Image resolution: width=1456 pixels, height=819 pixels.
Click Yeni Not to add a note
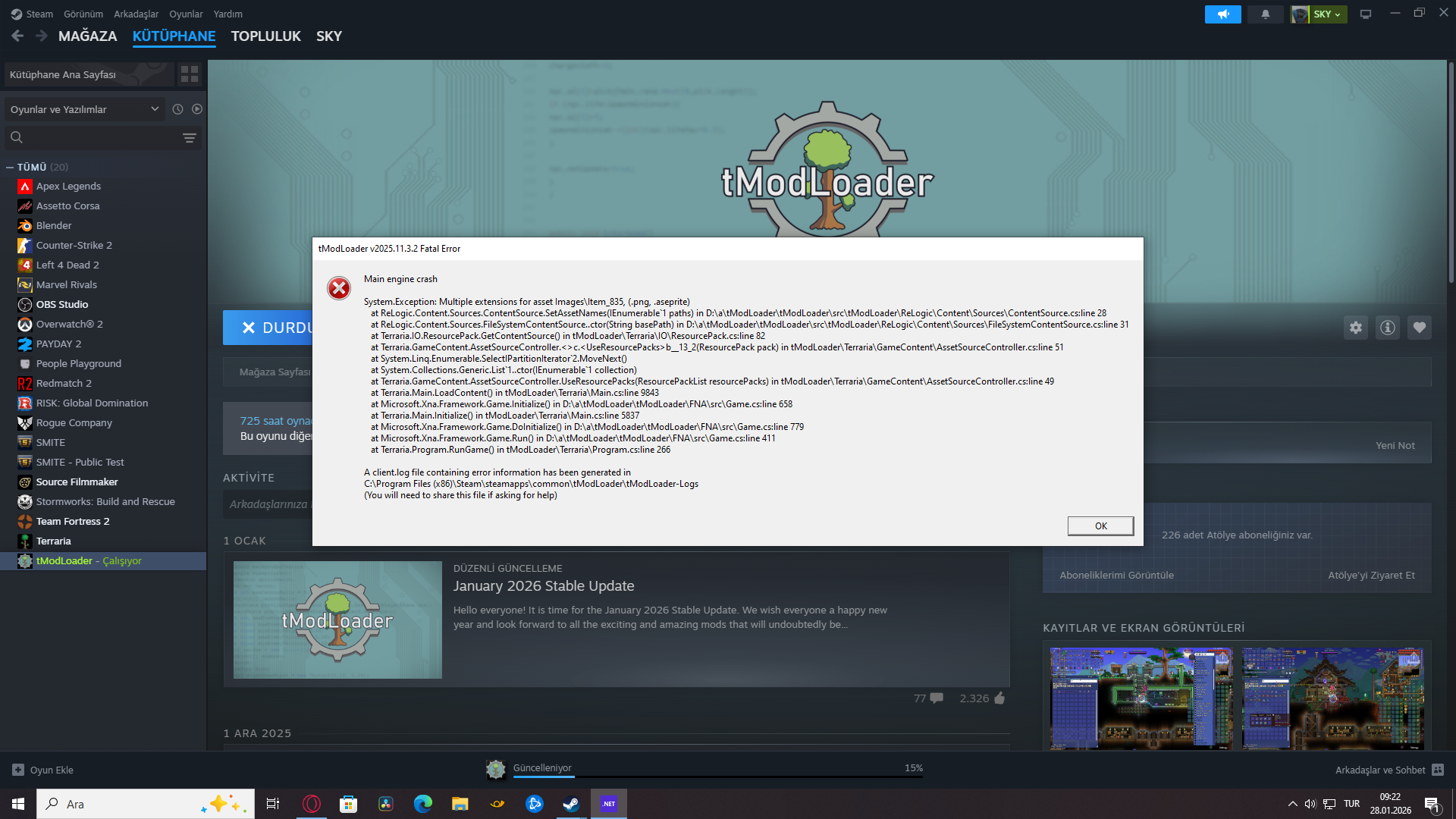point(1395,445)
